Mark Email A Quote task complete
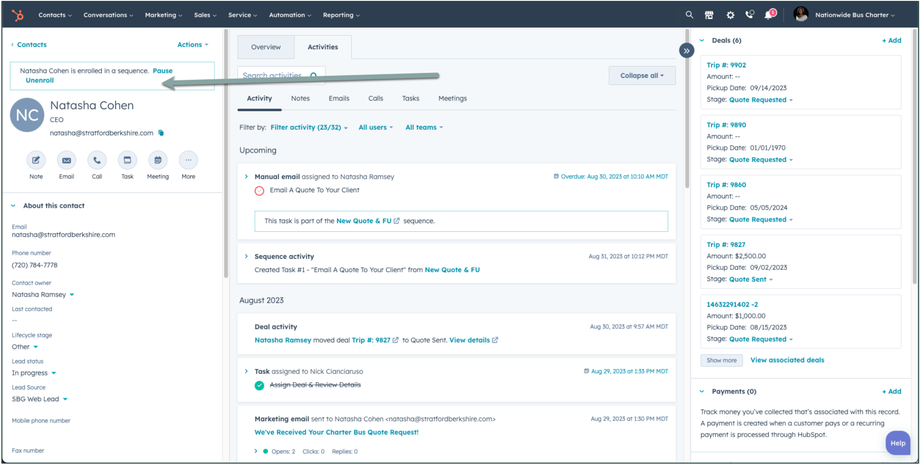 coord(259,190)
